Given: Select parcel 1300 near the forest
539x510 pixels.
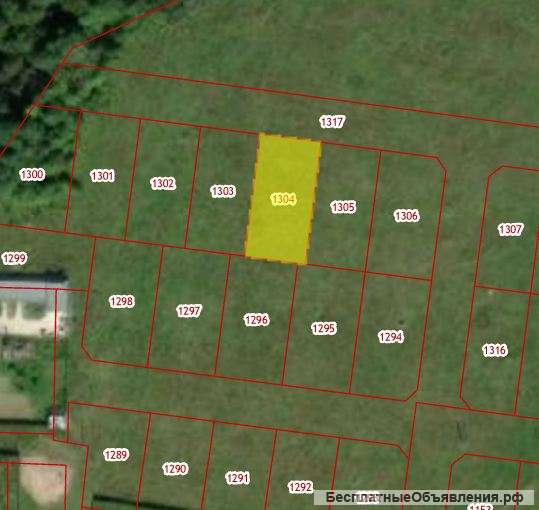Looking at the screenshot, I should click(32, 174).
